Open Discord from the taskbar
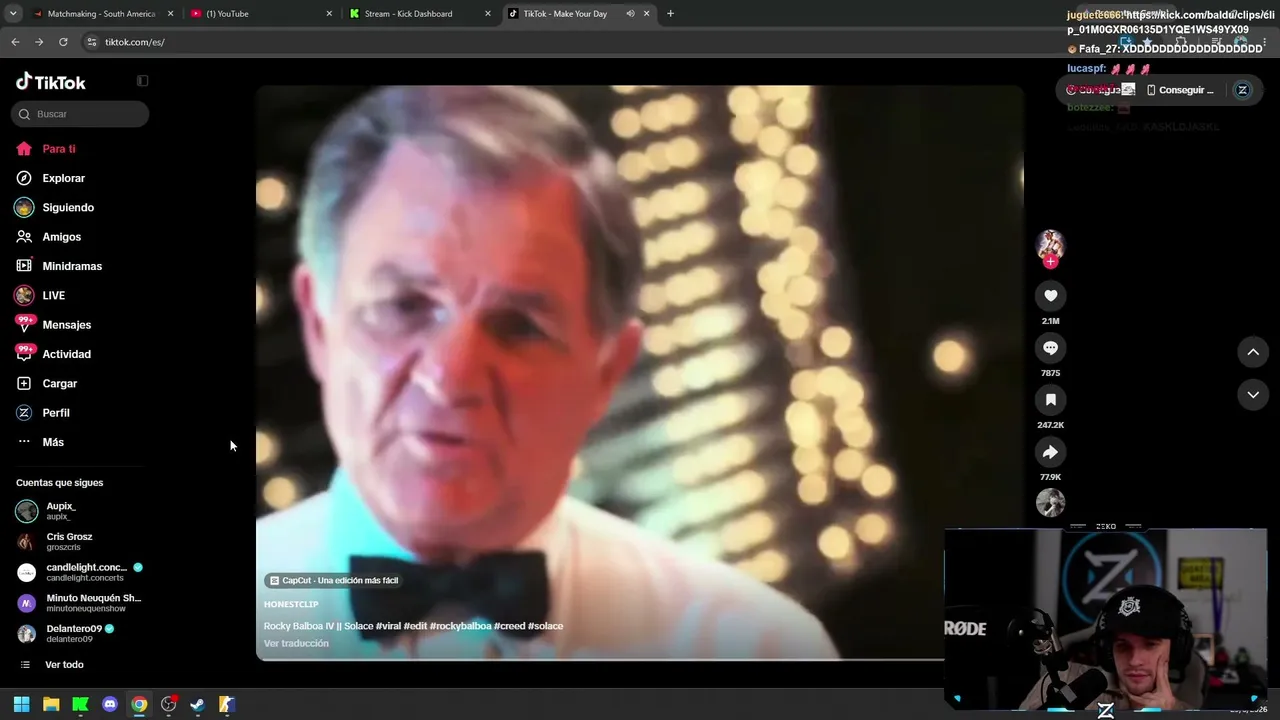This screenshot has height=720, width=1280. [x=110, y=704]
